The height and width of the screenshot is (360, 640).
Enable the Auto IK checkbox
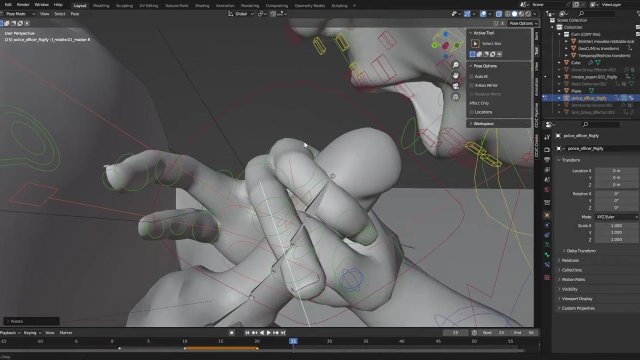[472, 76]
